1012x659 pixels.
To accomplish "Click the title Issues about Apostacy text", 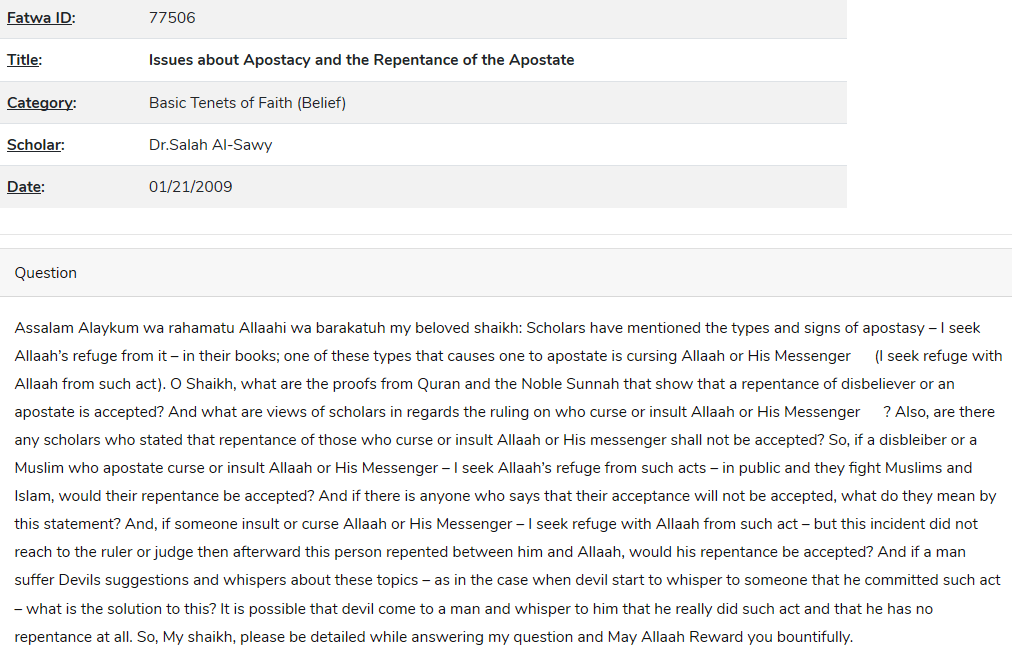I will tap(361, 60).
